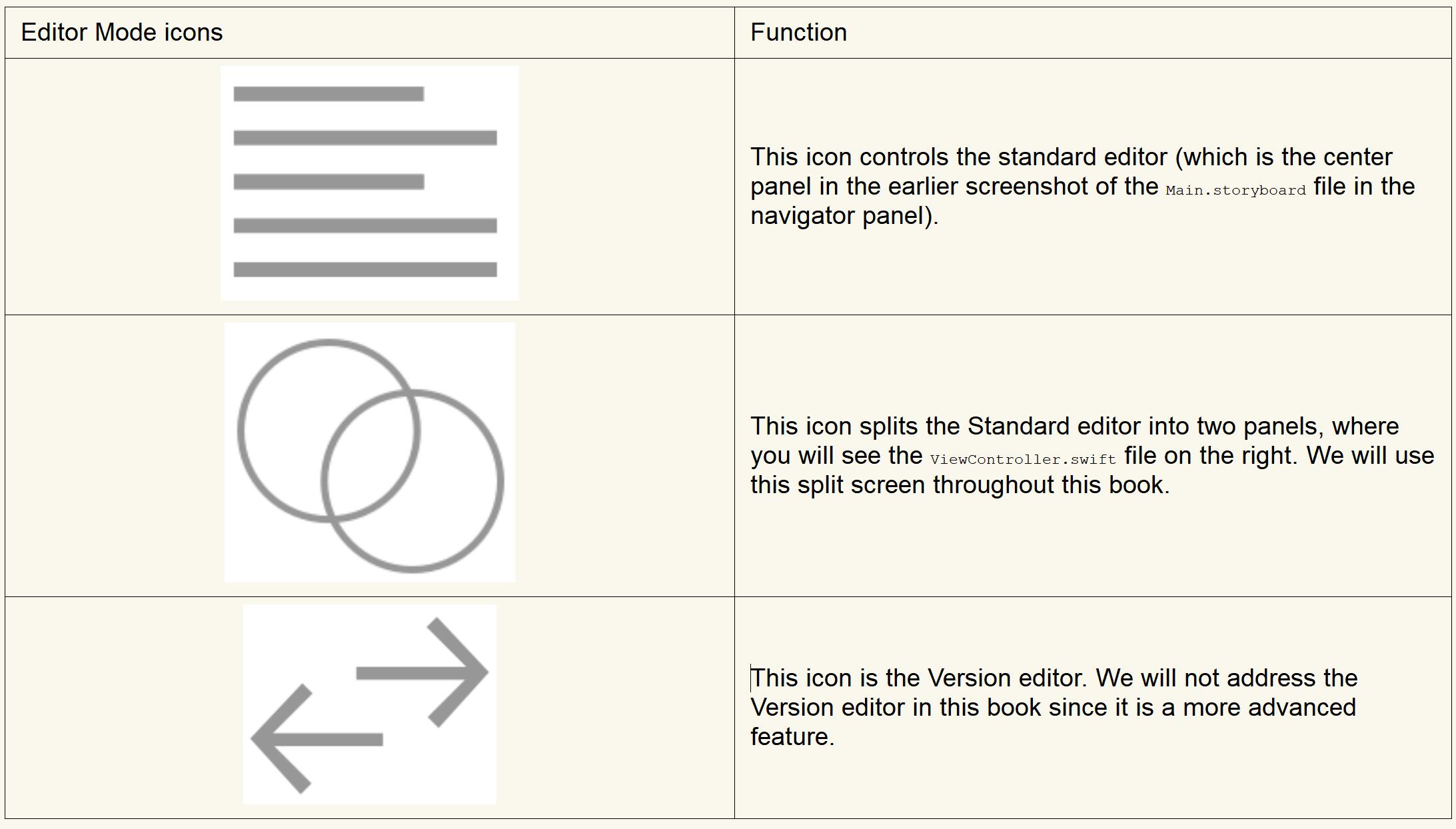The width and height of the screenshot is (1456, 829).
Task: Click the word "throughout" in the second description
Action: click(x=993, y=485)
